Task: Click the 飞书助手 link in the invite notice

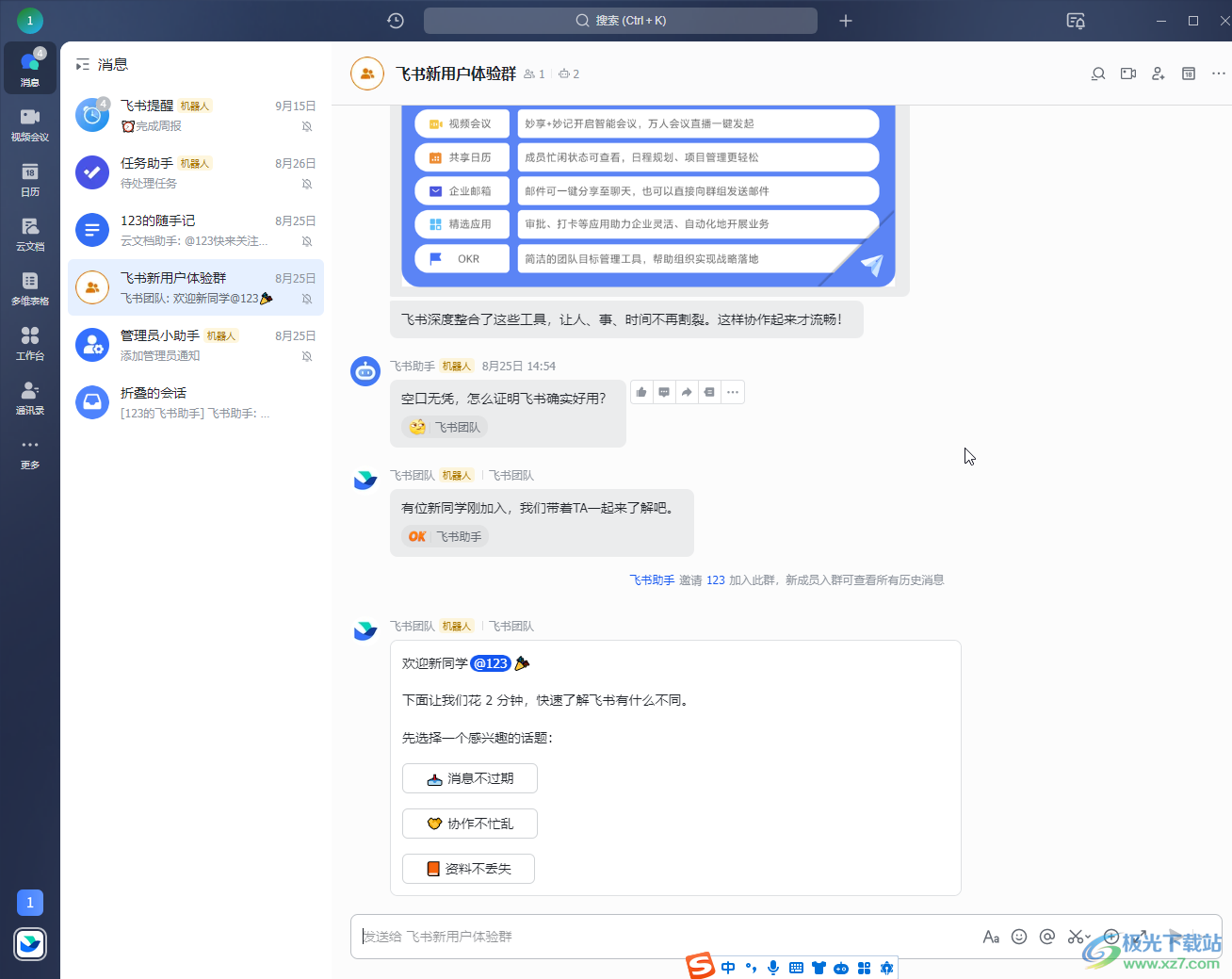Action: [652, 580]
